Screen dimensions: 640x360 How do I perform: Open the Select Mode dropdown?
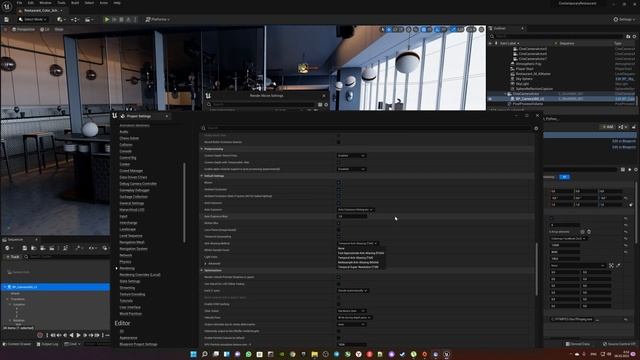(33, 19)
